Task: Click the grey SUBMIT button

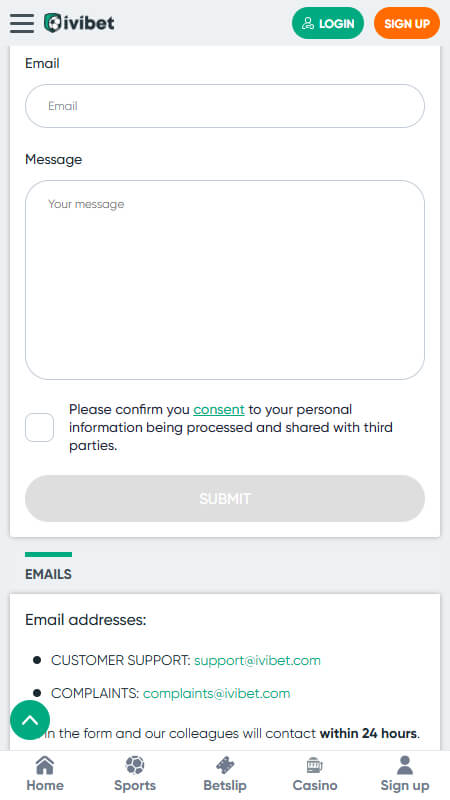Action: pyautogui.click(x=225, y=498)
